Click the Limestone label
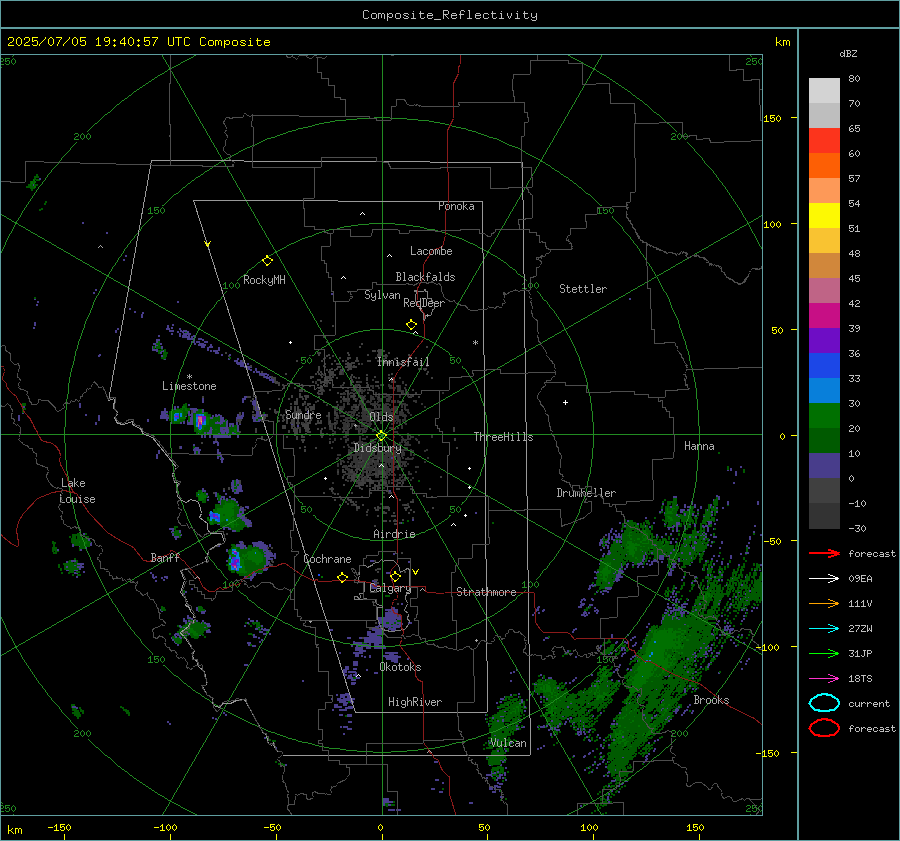Screen dimensions: 900x841 click(189, 386)
